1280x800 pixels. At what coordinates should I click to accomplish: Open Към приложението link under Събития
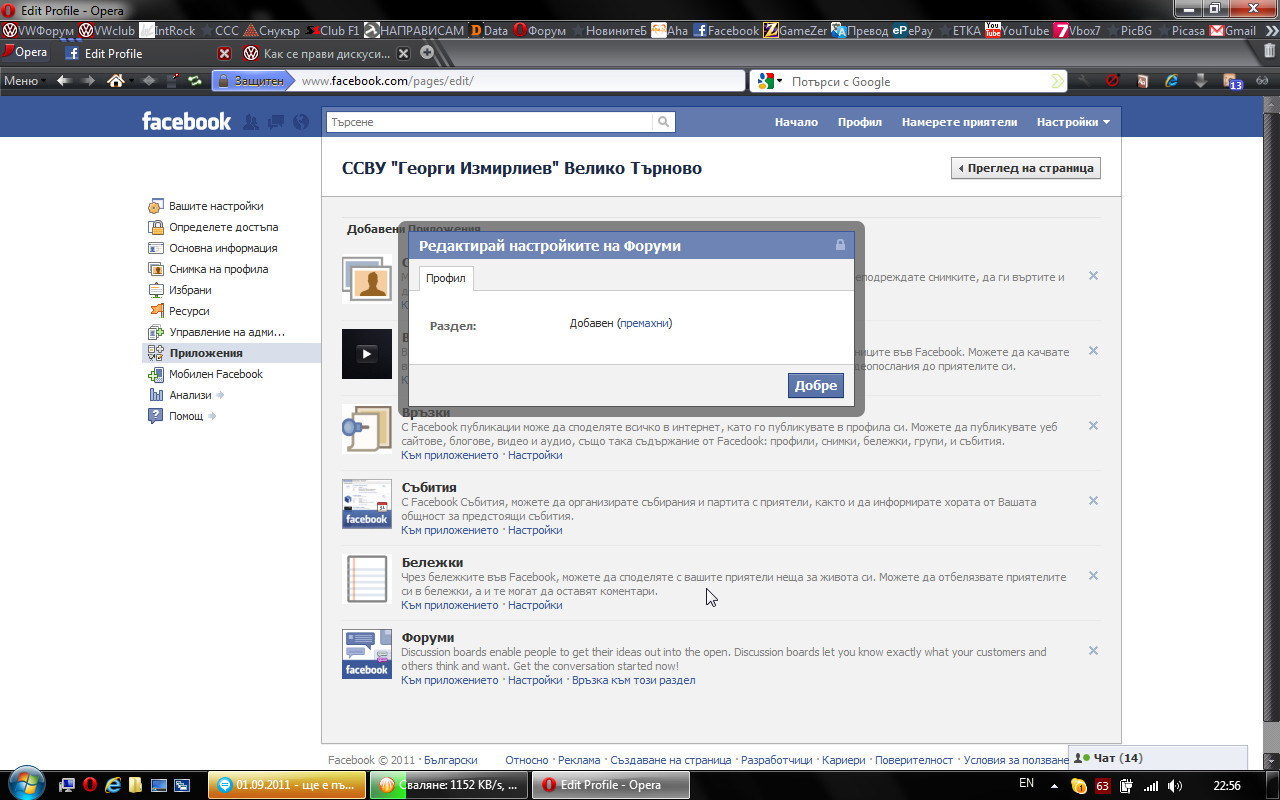pyautogui.click(x=450, y=530)
